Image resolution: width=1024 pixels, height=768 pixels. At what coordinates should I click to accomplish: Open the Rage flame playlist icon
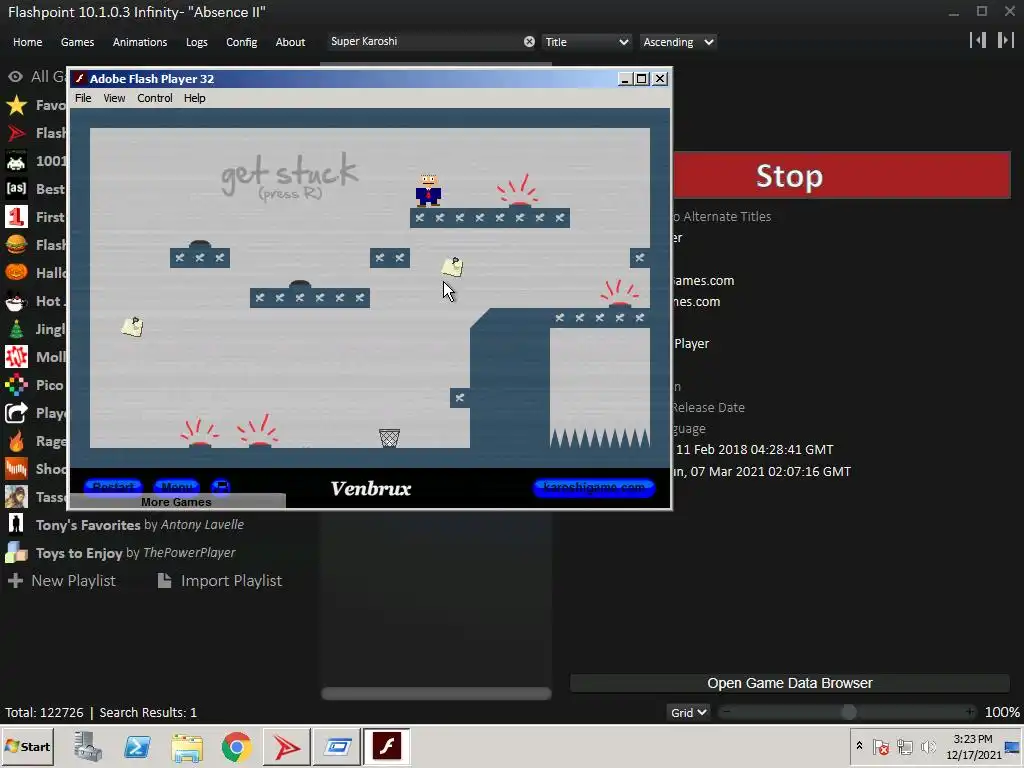pos(16,441)
